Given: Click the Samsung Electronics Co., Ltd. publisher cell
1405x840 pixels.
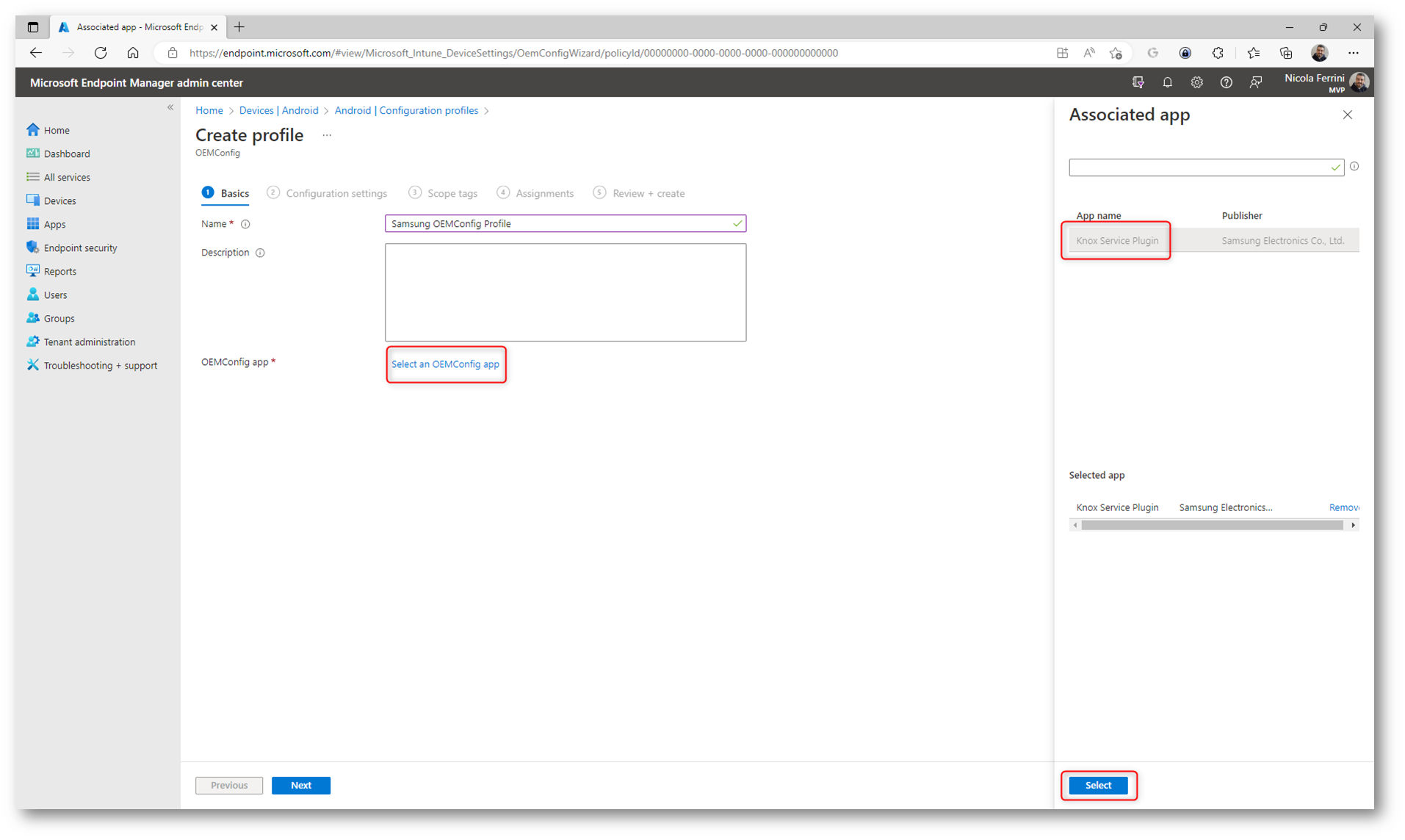Looking at the screenshot, I should (1283, 241).
